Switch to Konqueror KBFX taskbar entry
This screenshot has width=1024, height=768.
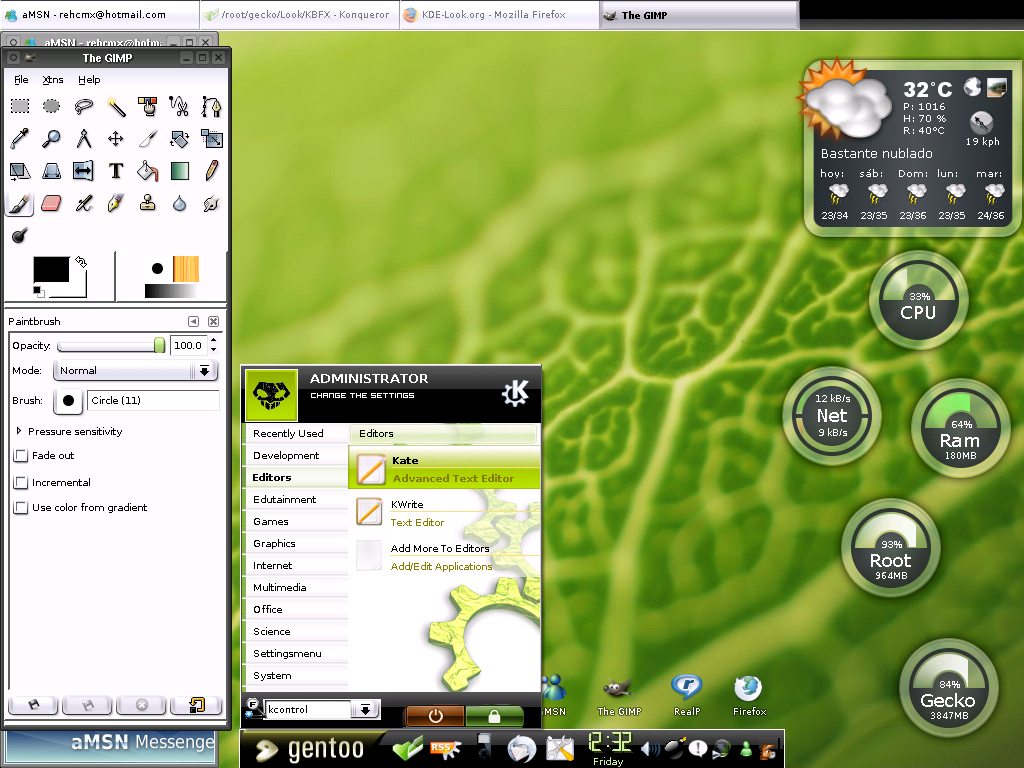pyautogui.click(x=299, y=14)
